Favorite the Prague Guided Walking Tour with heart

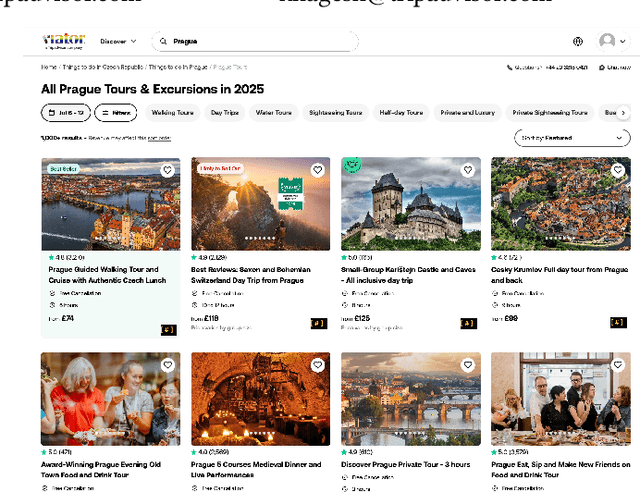coord(168,170)
